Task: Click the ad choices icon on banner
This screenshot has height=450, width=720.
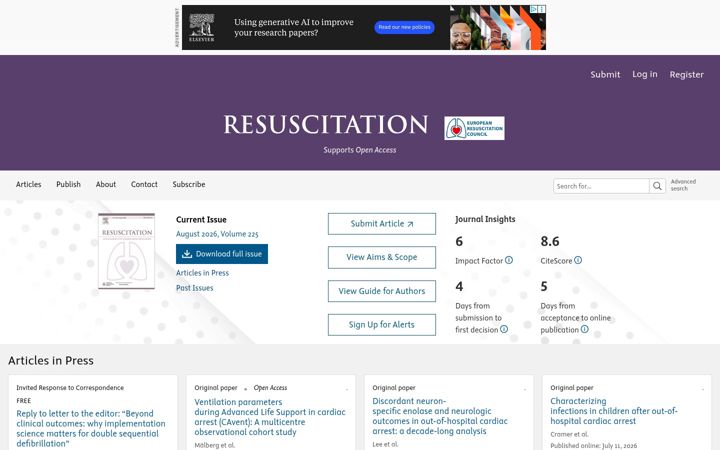Action: [x=534, y=9]
